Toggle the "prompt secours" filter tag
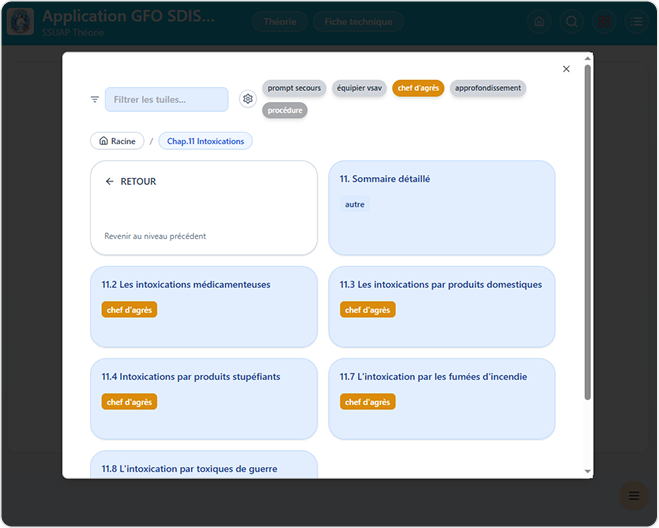This screenshot has width=659, height=528. [x=294, y=88]
